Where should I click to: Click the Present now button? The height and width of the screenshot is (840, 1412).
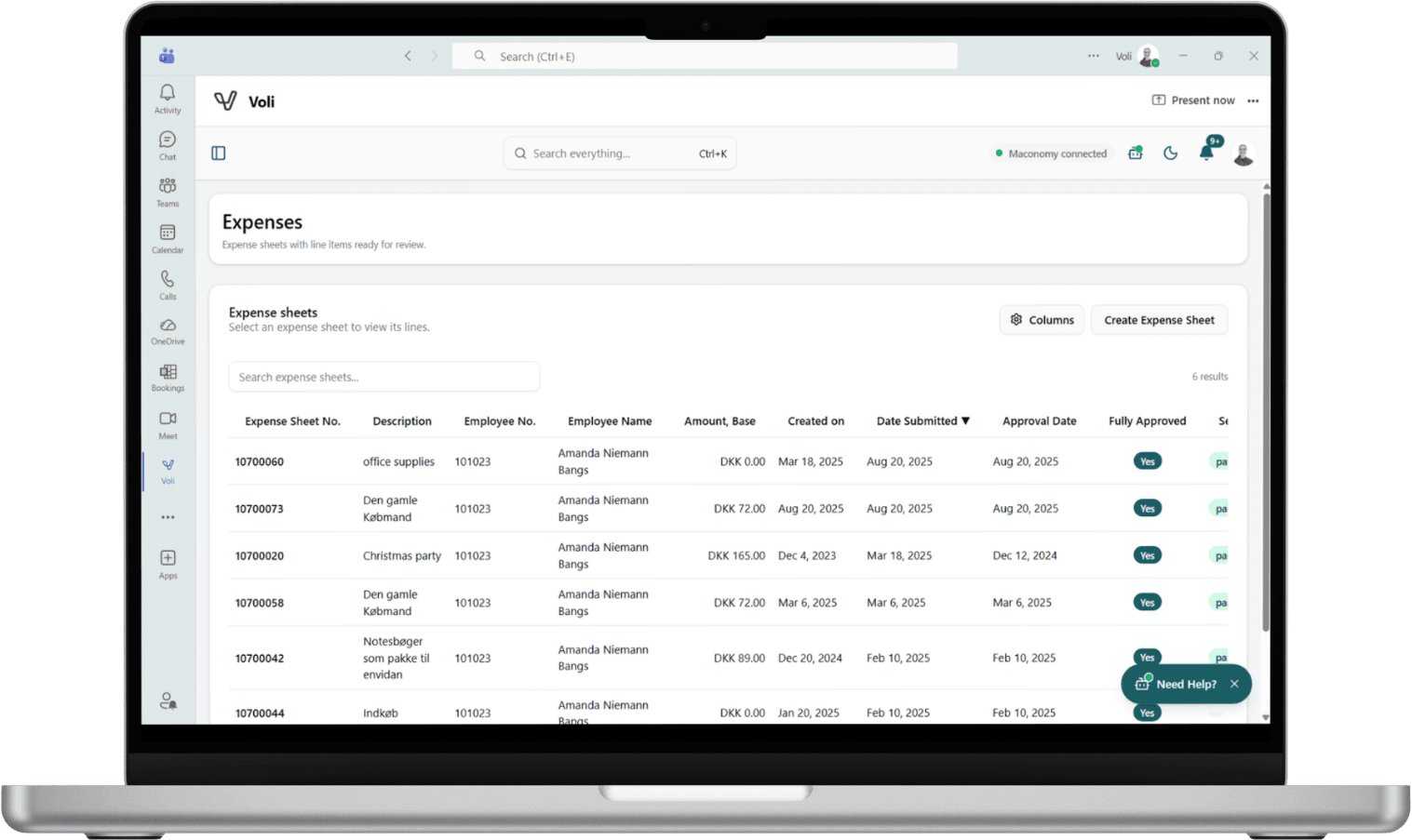(1194, 100)
